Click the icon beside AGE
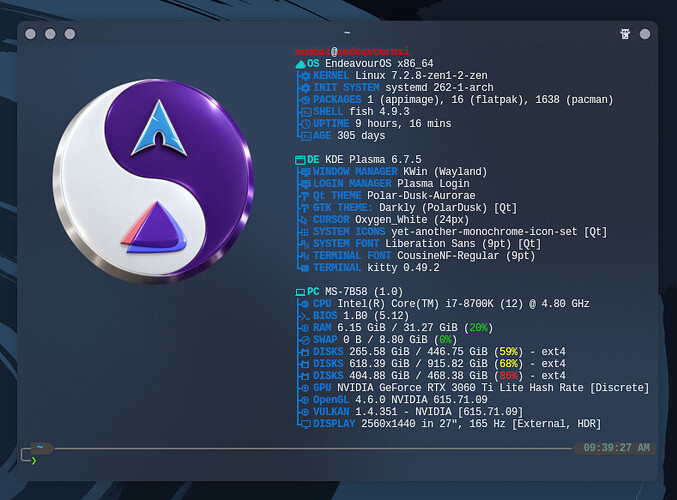 pos(305,136)
